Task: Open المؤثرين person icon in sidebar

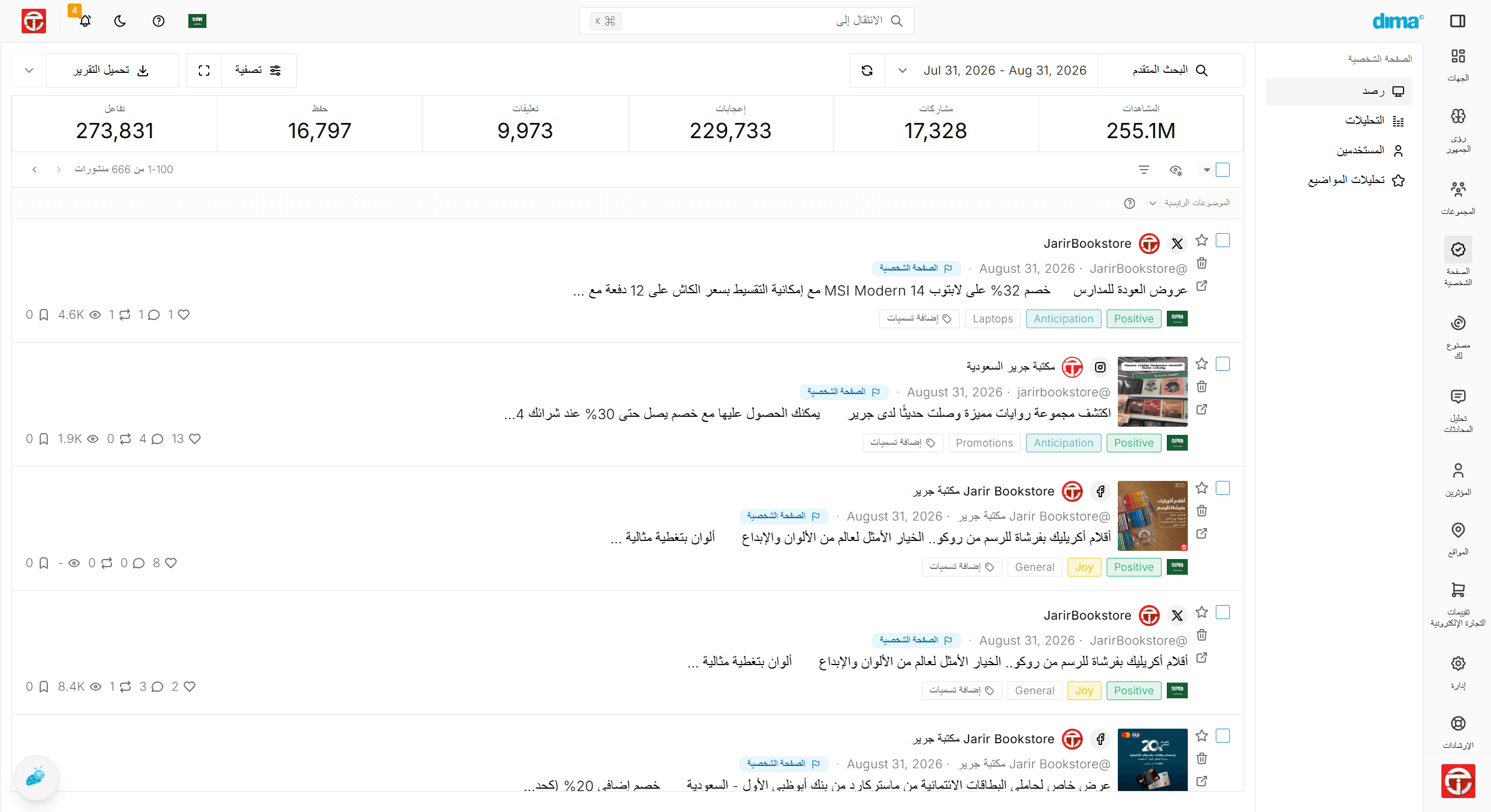Action: pyautogui.click(x=1458, y=470)
